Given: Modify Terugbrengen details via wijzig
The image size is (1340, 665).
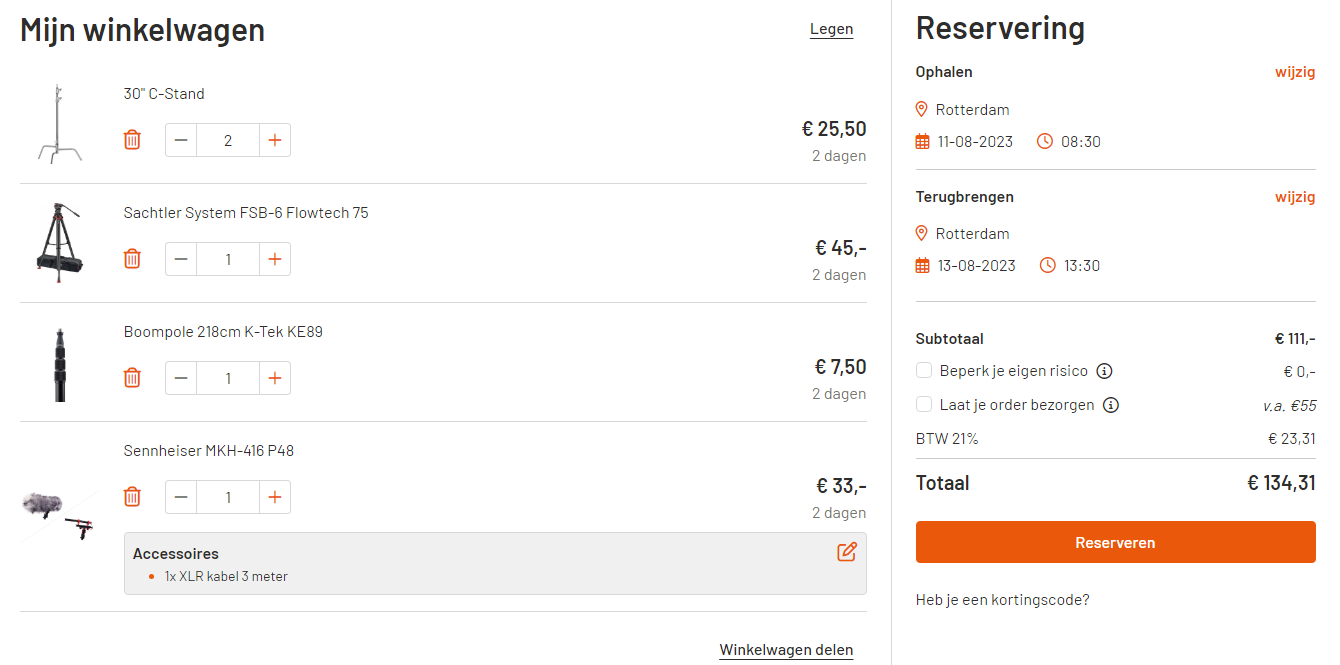Looking at the screenshot, I should pos(1294,197).
